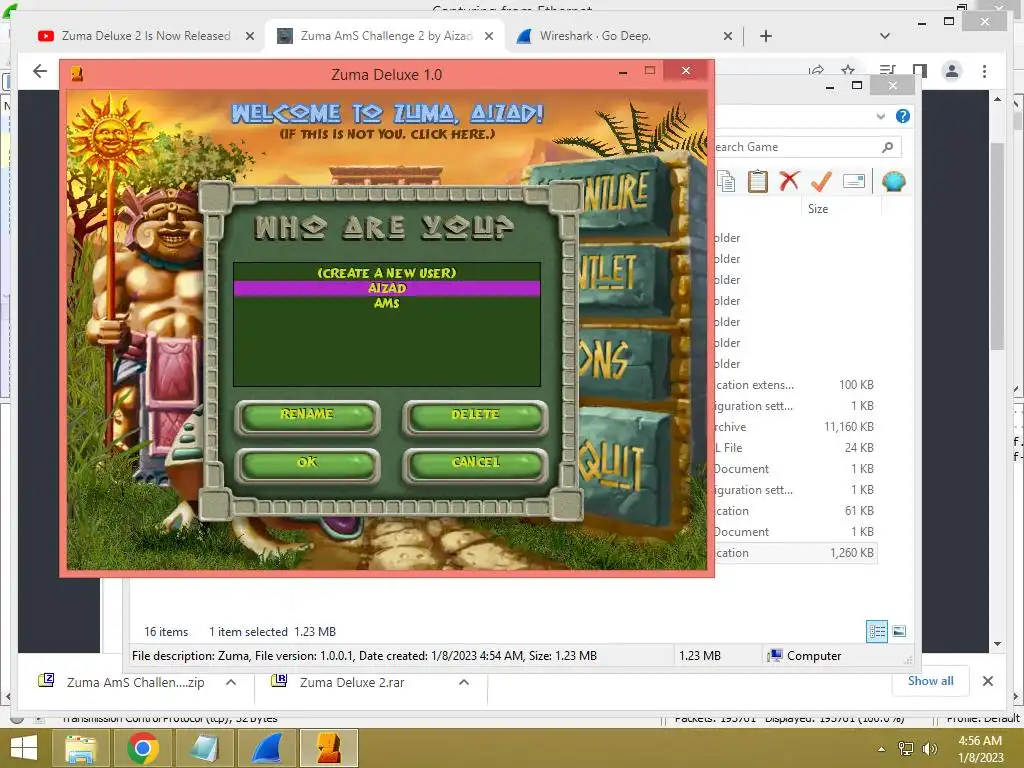This screenshot has height=768, width=1024.
Task: Open Zuma taskbar icon
Action: coord(328,748)
